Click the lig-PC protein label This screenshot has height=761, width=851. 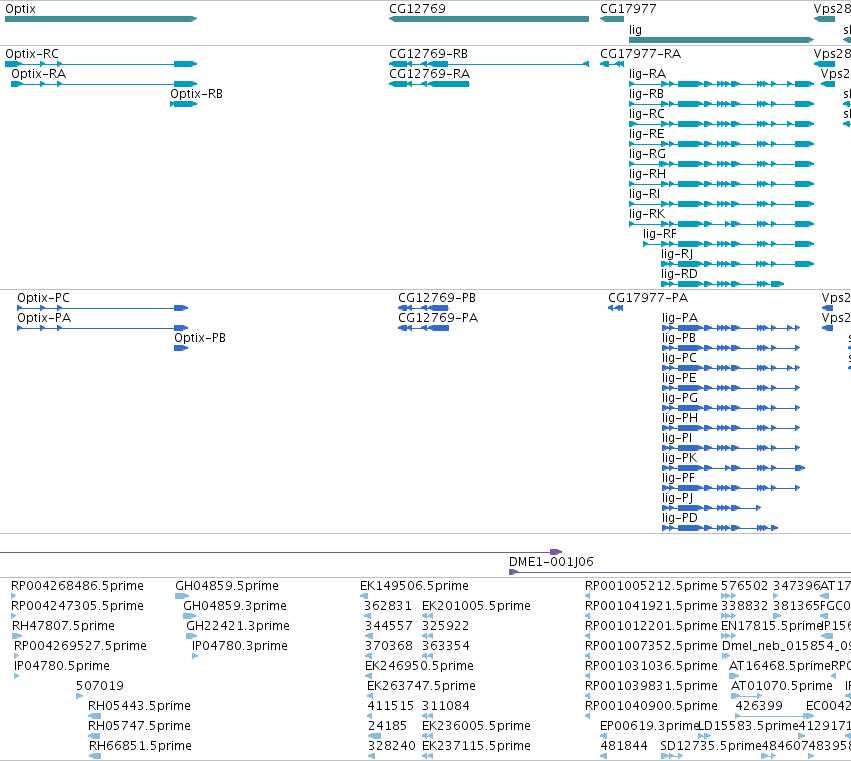pyautogui.click(x=679, y=358)
